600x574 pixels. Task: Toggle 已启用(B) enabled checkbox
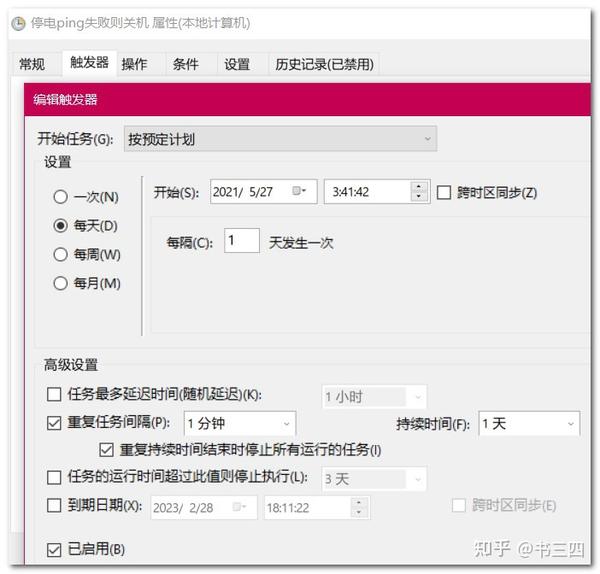[54, 550]
